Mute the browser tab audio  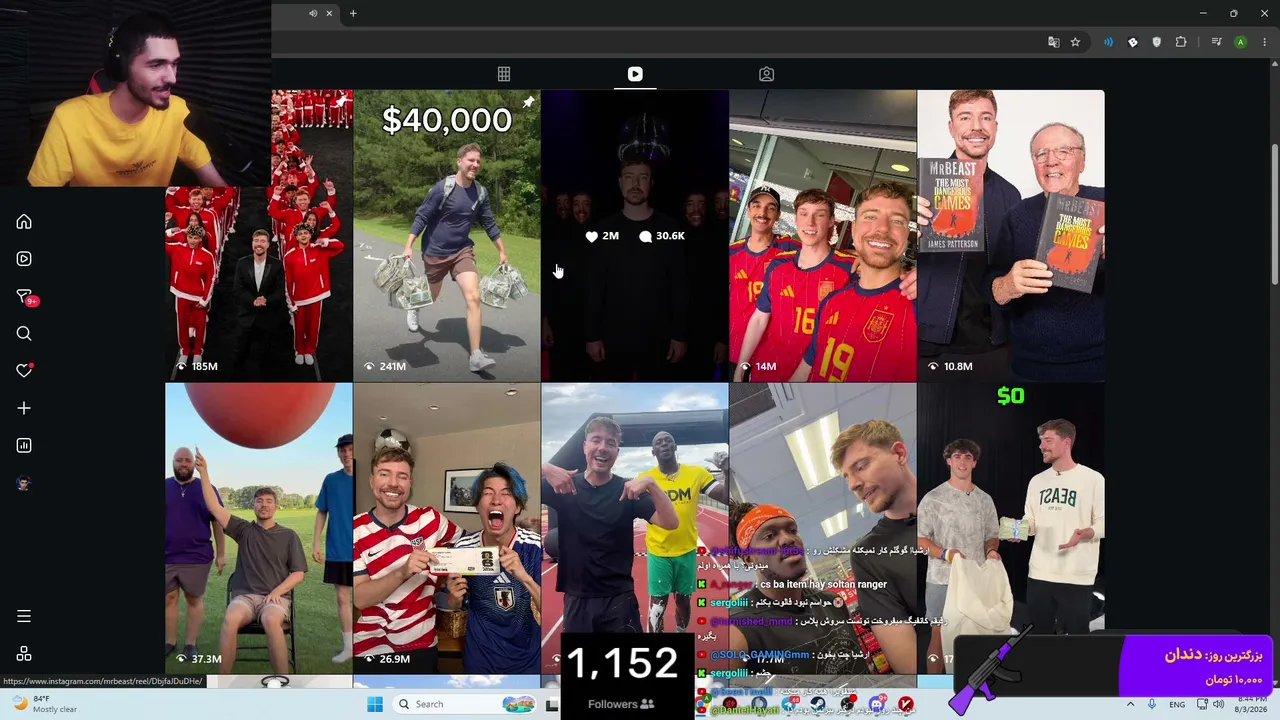click(x=313, y=13)
